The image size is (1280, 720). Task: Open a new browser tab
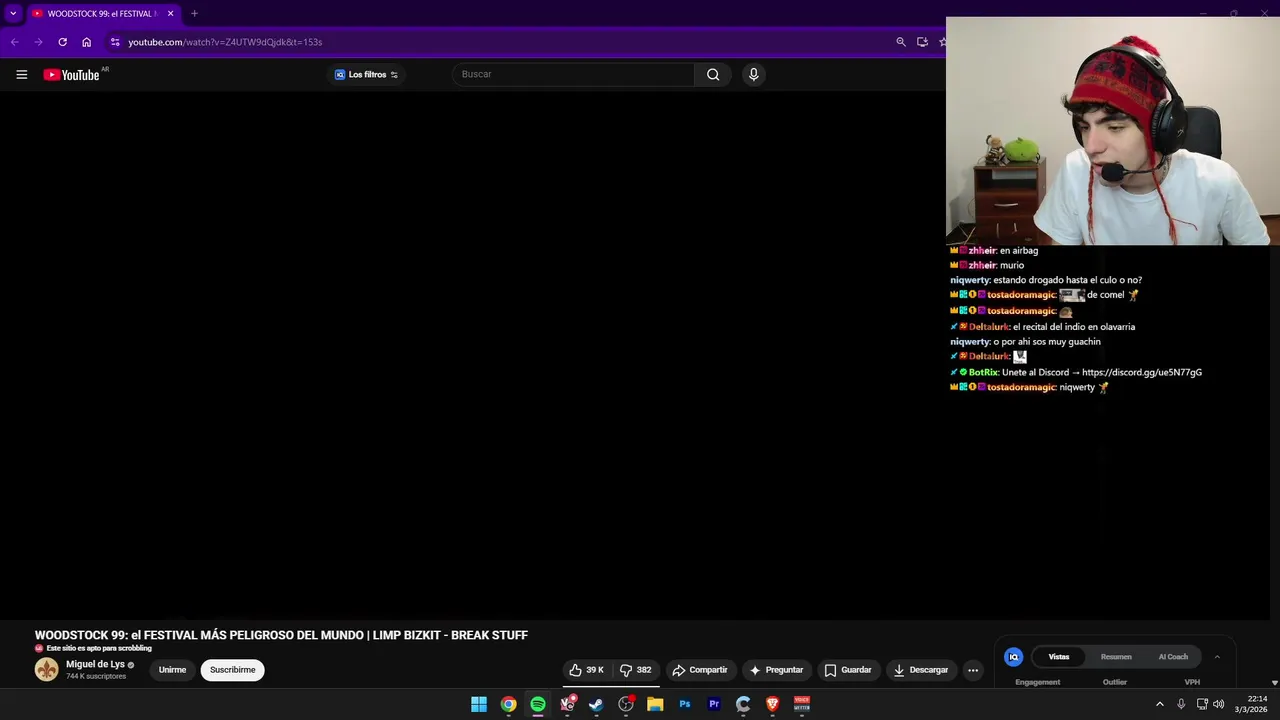point(194,13)
